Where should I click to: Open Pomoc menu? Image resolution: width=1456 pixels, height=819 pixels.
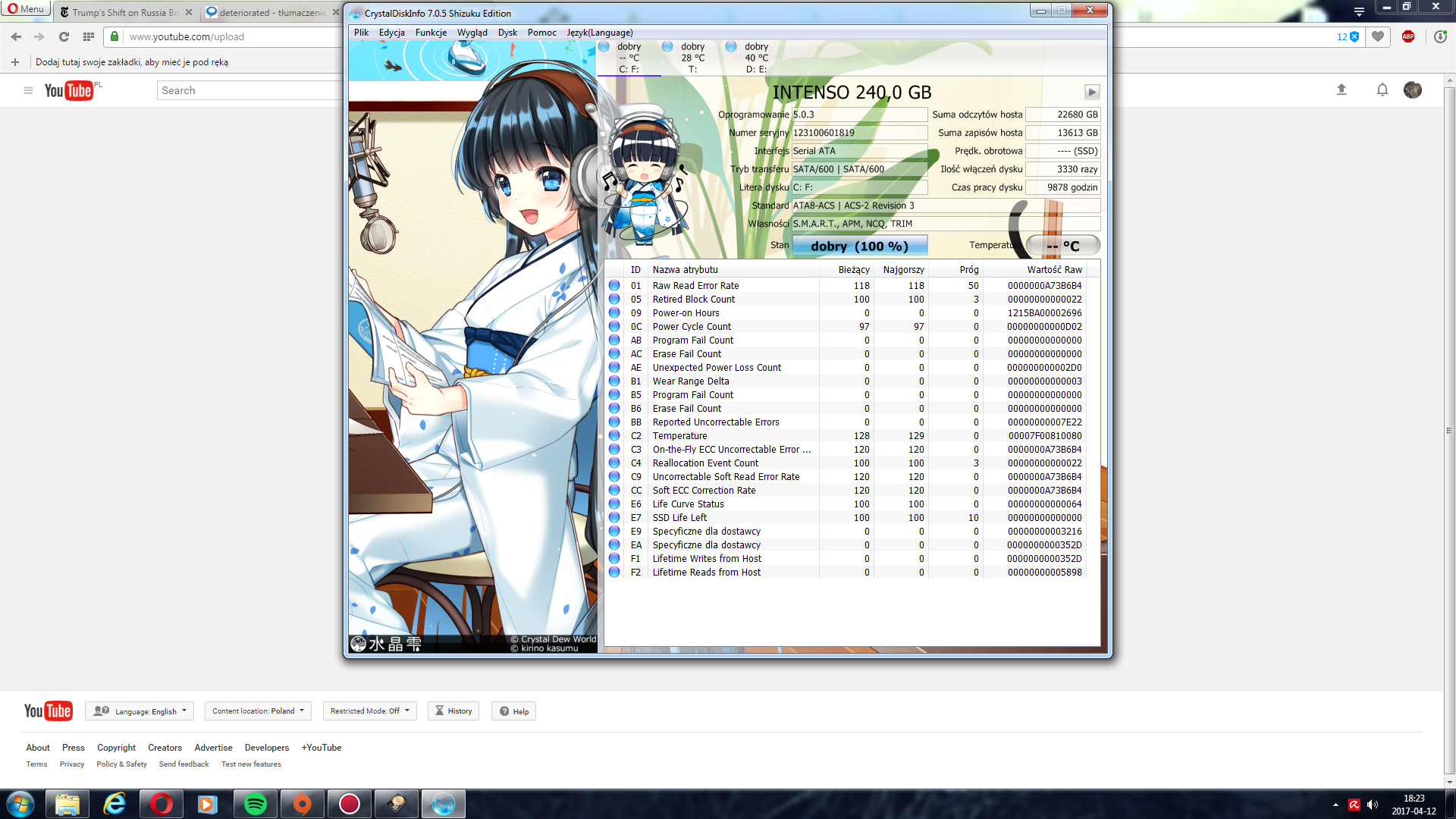(x=542, y=33)
